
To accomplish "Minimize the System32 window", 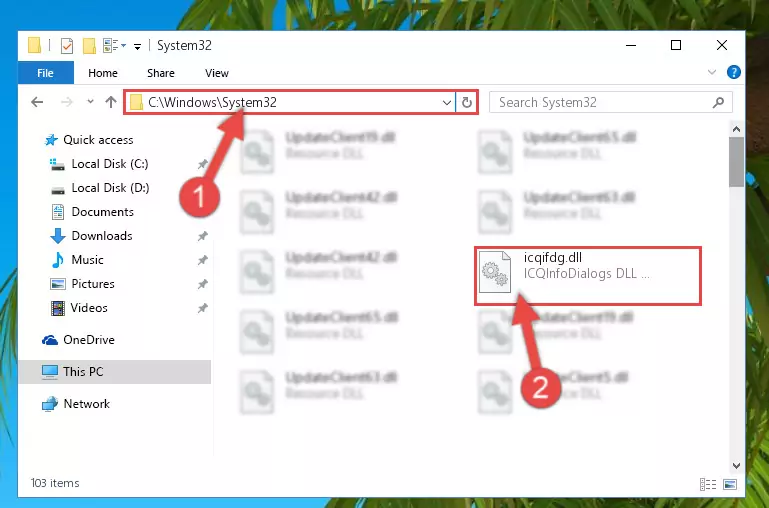I will click(x=631, y=46).
